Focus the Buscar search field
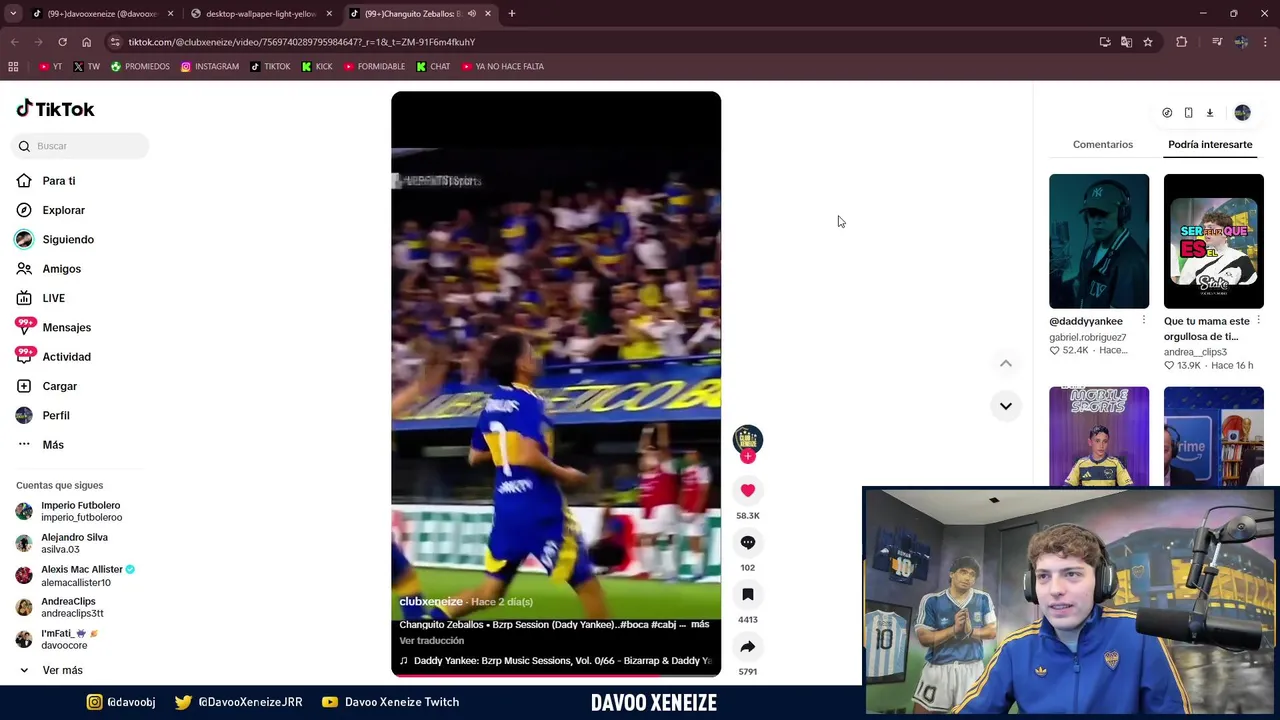 click(80, 146)
